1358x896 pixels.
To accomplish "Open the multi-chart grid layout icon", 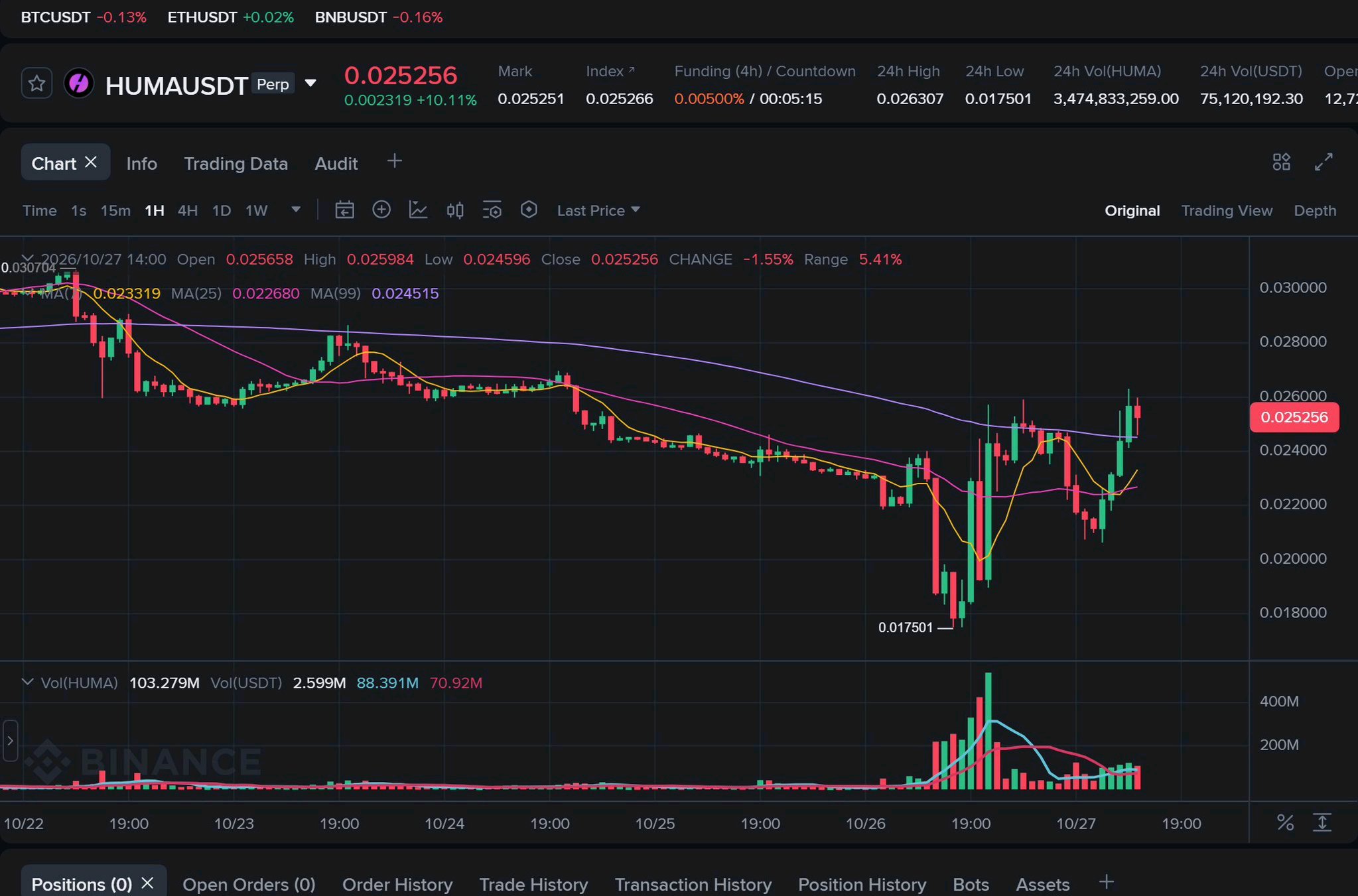I will point(1282,162).
